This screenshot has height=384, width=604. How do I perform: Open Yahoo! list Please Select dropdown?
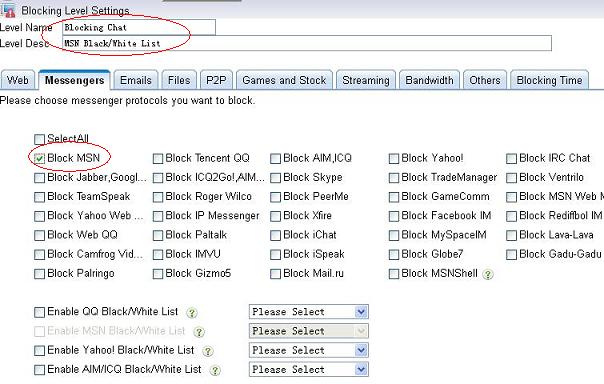(x=309, y=350)
